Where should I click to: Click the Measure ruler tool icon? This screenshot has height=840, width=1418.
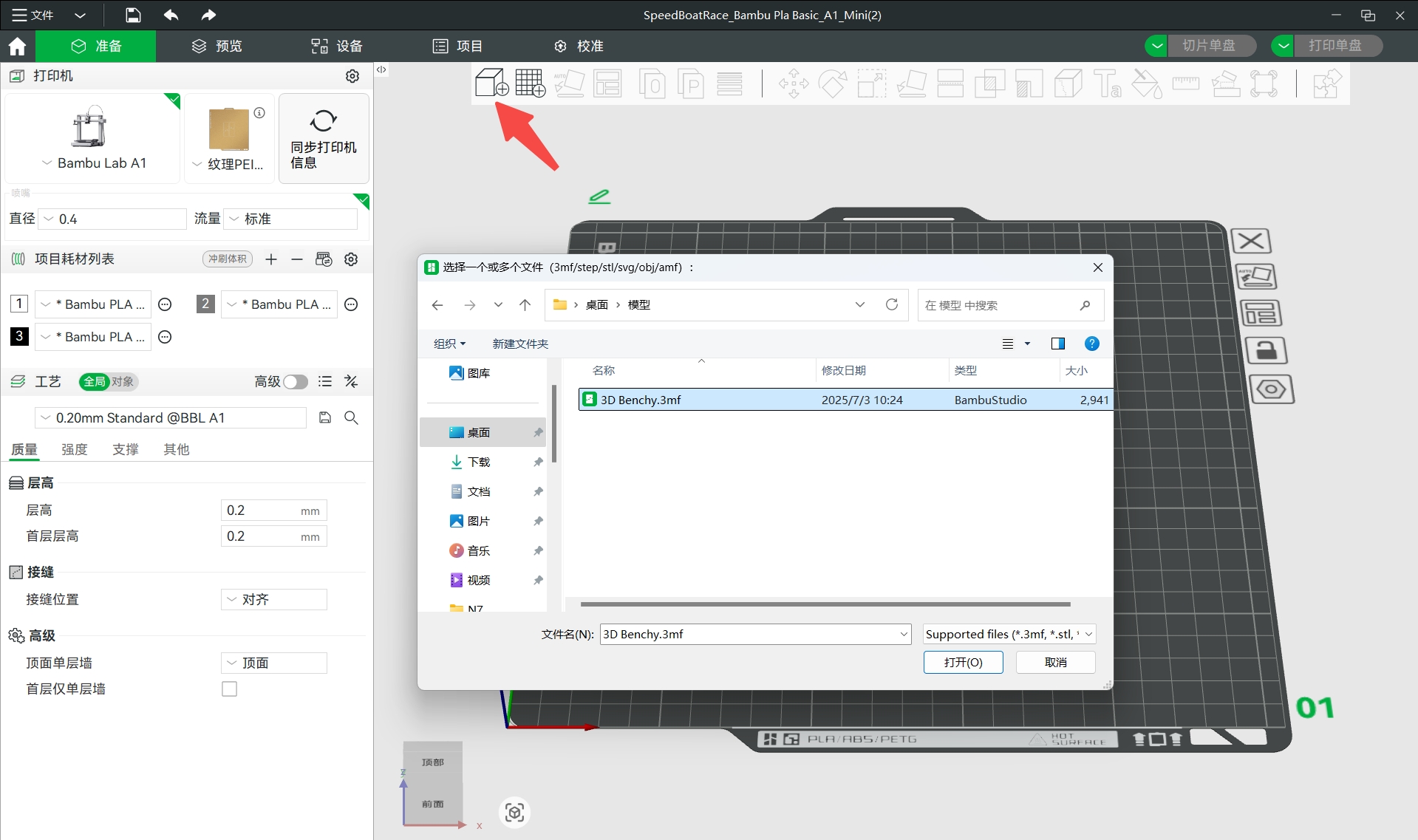pos(1186,83)
